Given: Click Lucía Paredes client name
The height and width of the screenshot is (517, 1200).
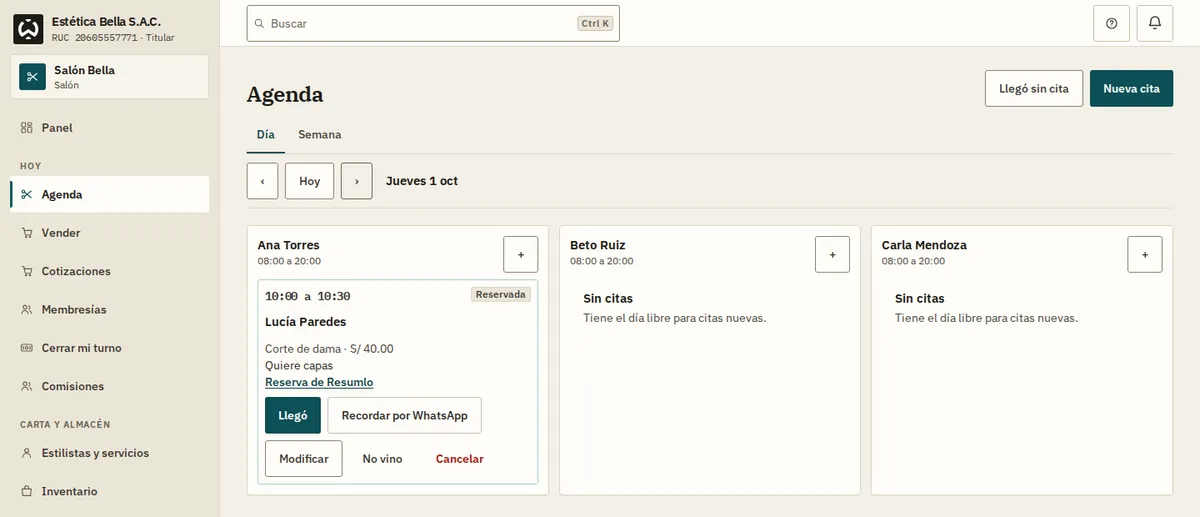Looking at the screenshot, I should click(305, 322).
